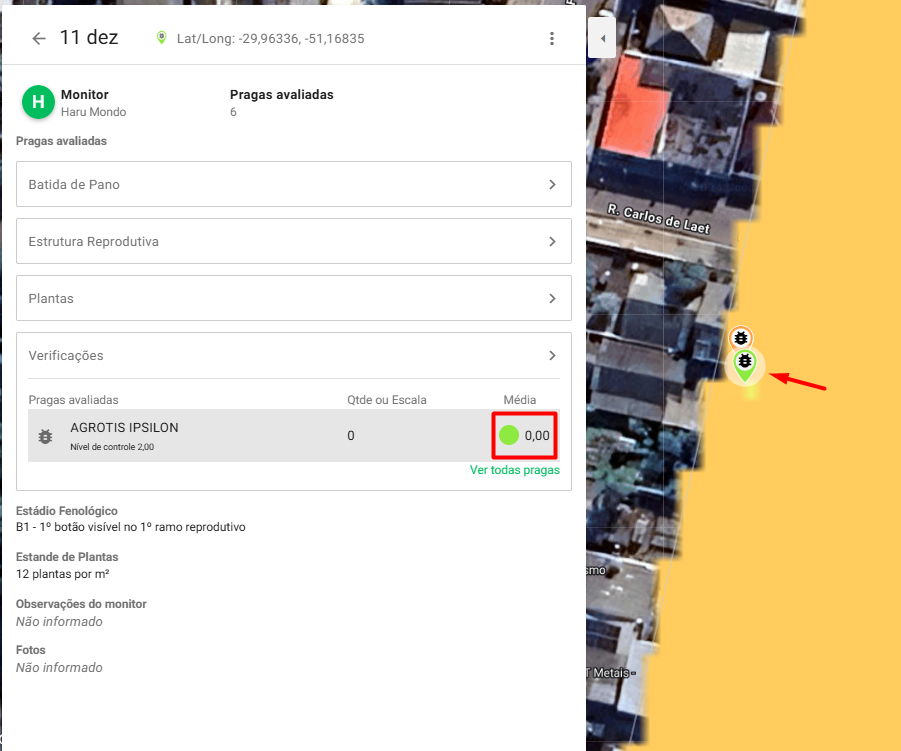The height and width of the screenshot is (751, 901).
Task: Open the three-dot more options menu
Action: pos(551,38)
